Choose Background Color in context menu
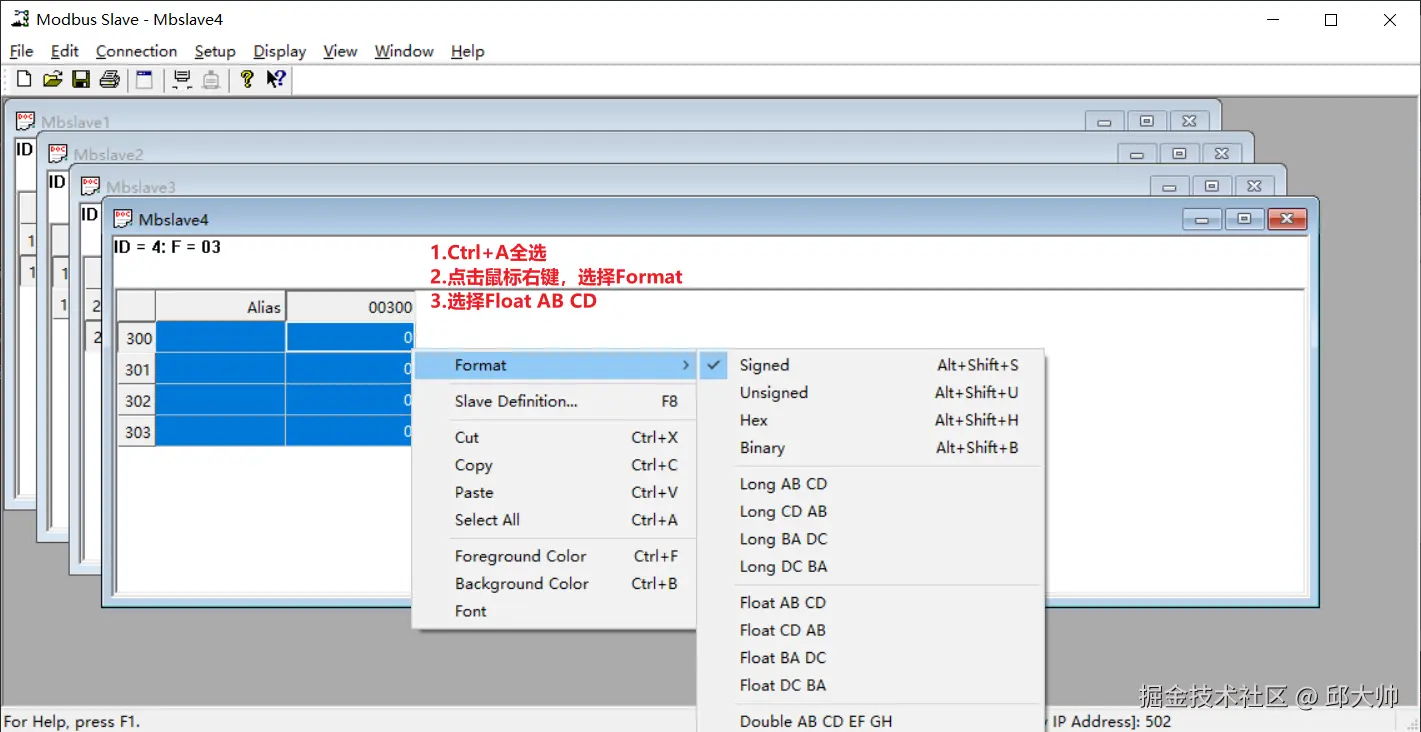This screenshot has height=732, width=1421. point(555,583)
